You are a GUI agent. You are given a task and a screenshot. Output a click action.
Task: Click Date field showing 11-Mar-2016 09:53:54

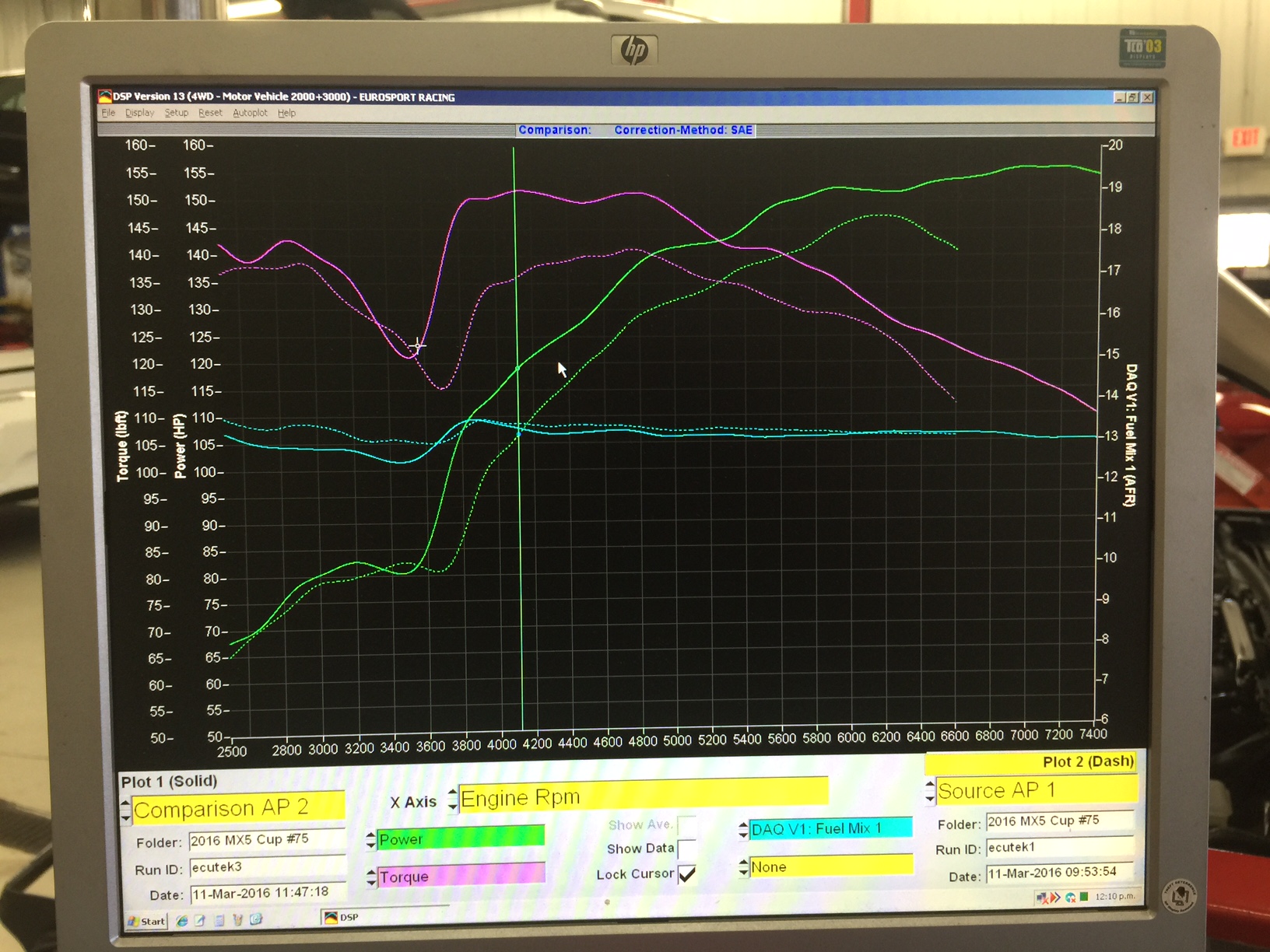point(1060,873)
